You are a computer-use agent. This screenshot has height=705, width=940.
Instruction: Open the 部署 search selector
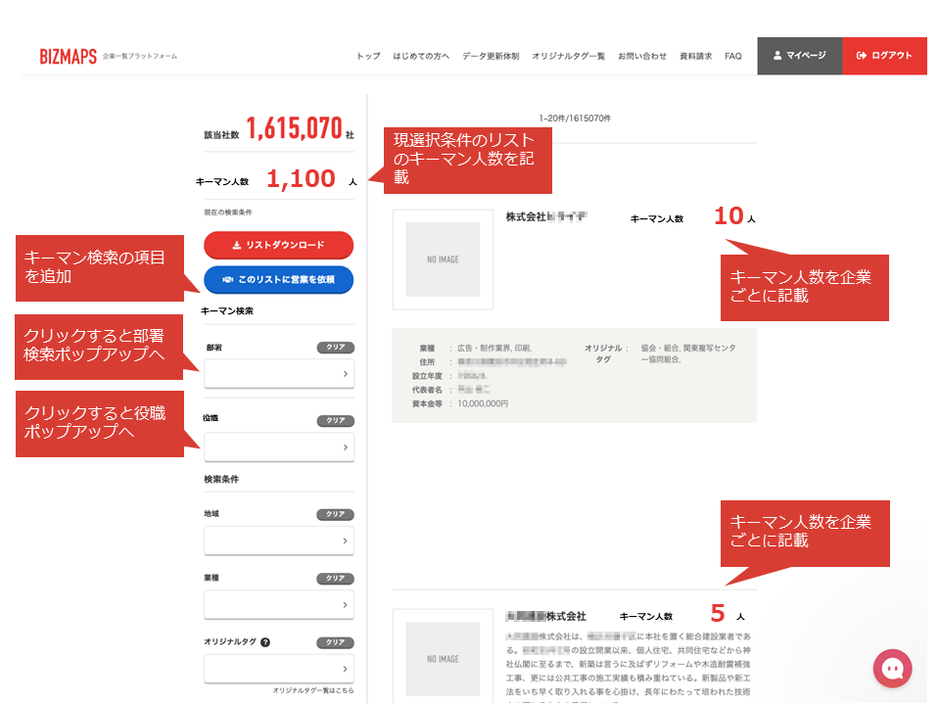coord(278,374)
